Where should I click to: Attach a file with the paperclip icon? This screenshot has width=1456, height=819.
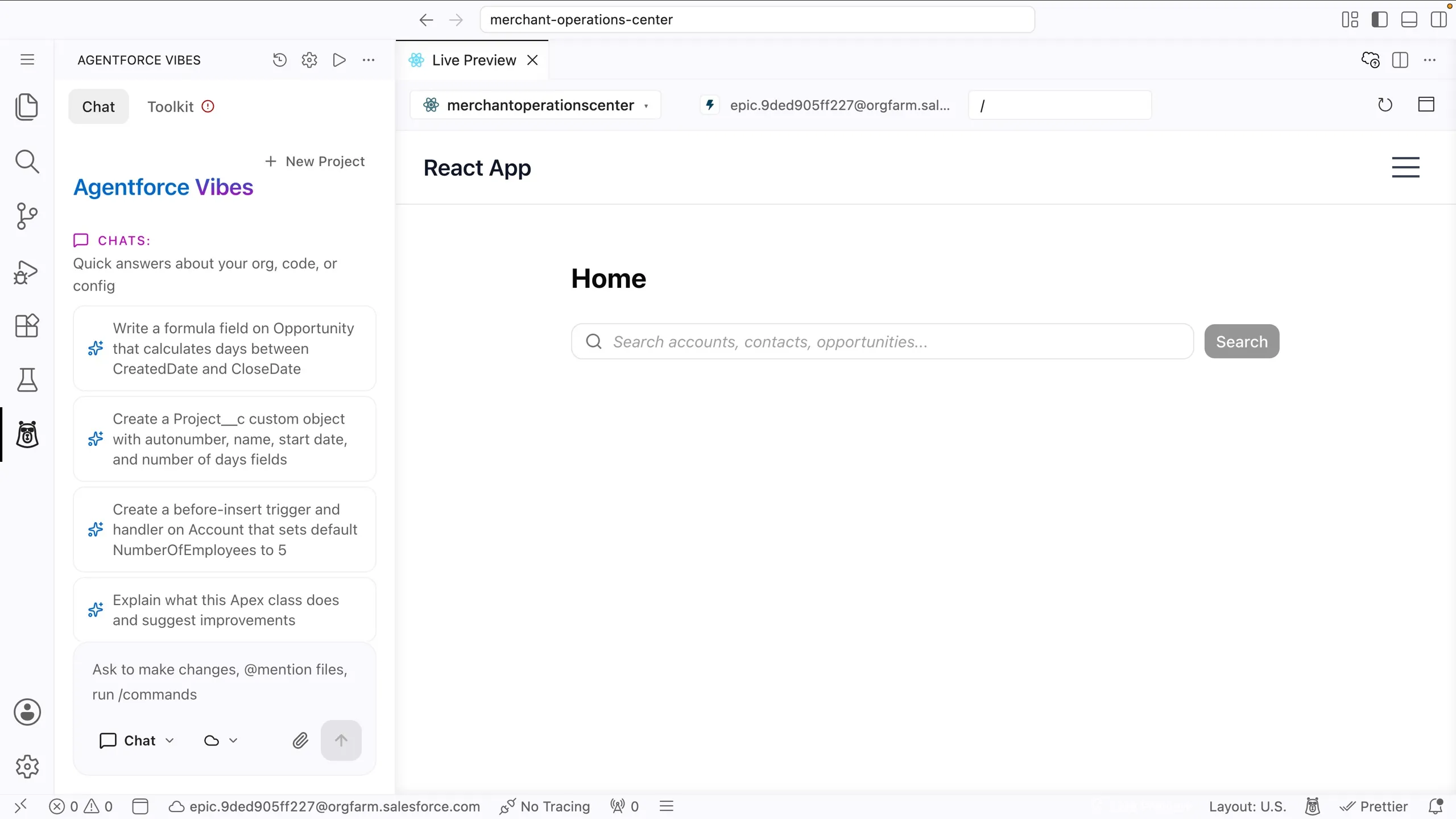[300, 741]
